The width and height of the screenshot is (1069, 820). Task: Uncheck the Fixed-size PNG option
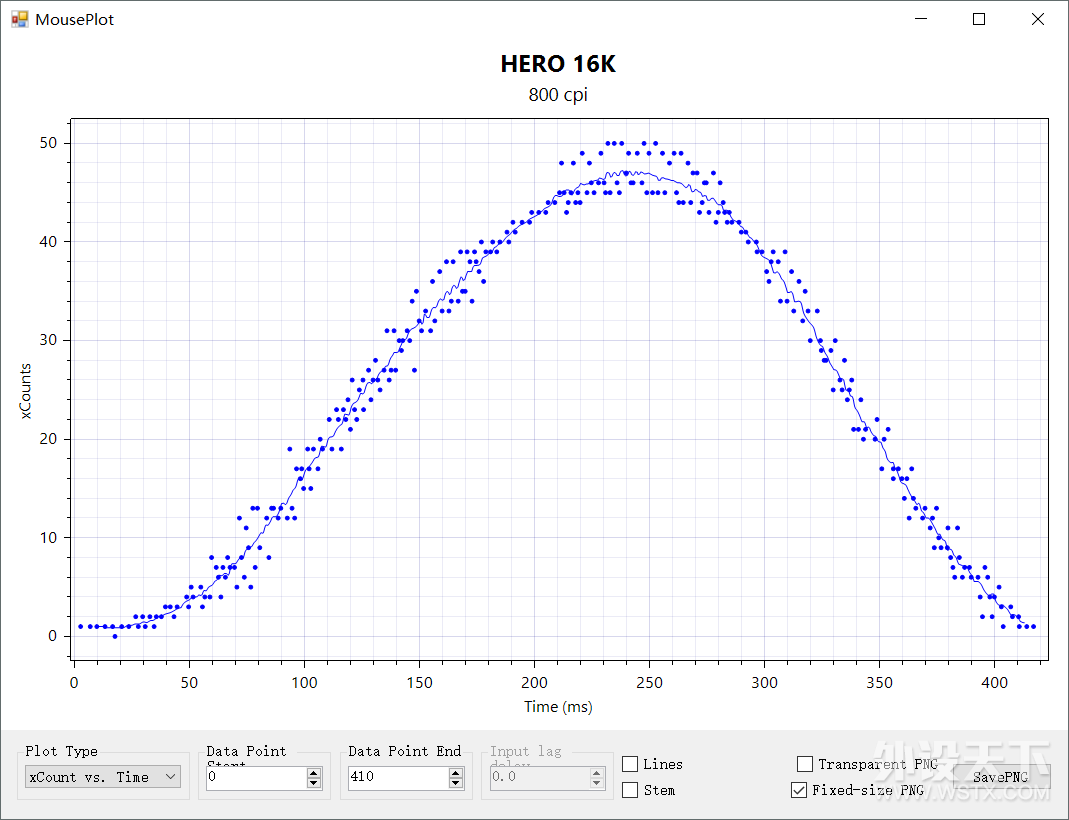point(799,790)
